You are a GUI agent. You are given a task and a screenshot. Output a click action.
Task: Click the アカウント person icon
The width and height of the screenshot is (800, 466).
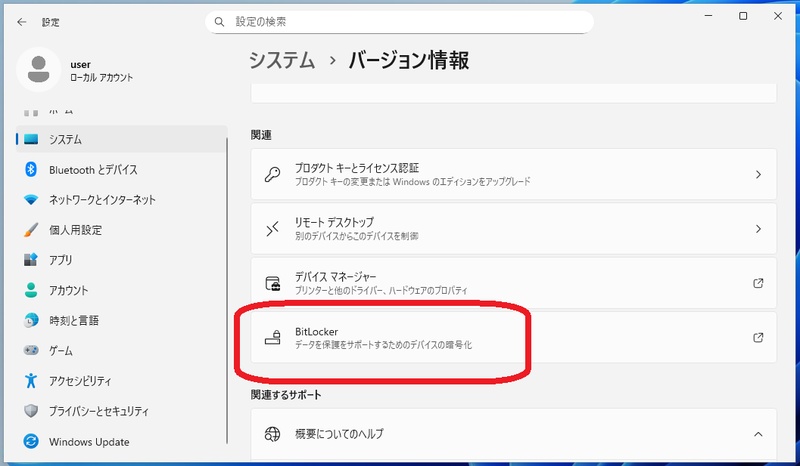(x=31, y=290)
